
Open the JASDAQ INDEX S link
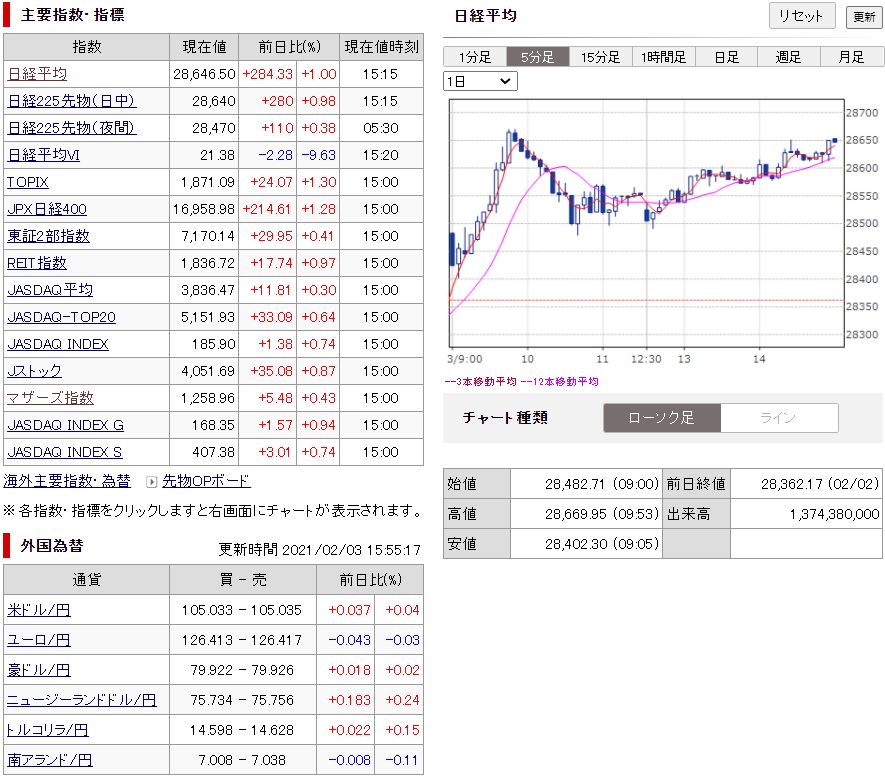[x=65, y=453]
